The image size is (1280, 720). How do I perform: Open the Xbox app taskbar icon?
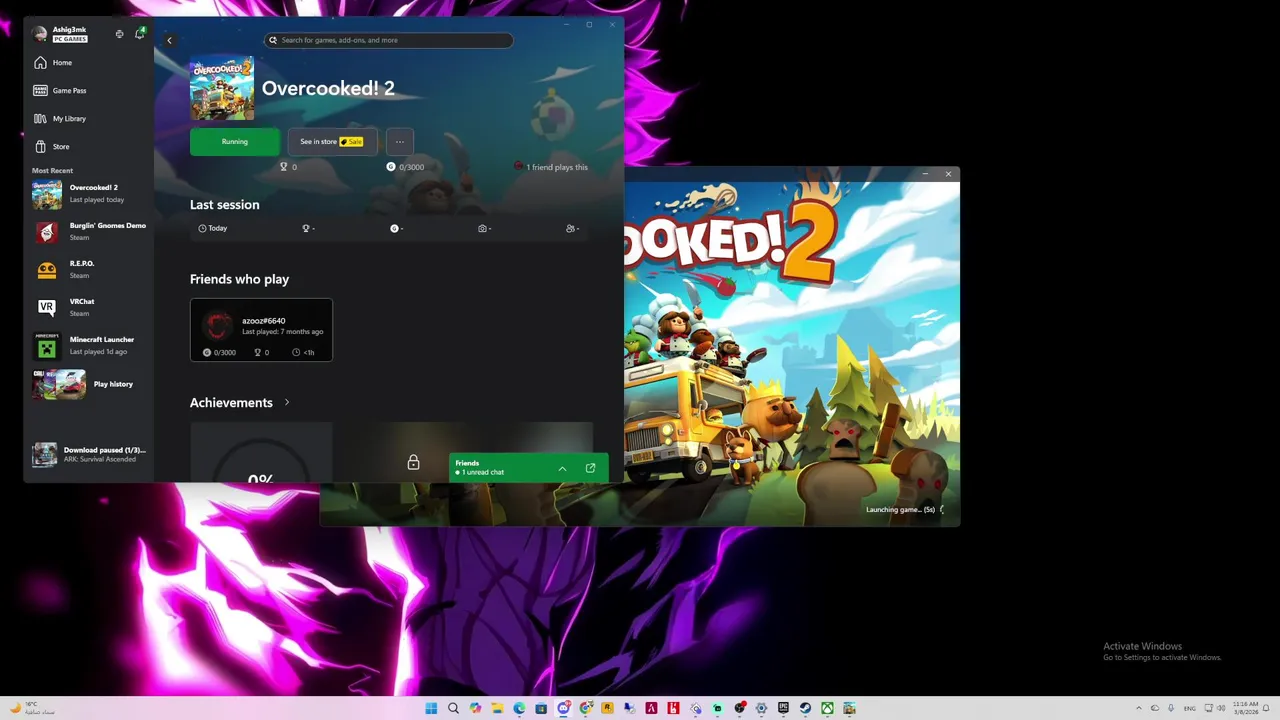point(827,708)
